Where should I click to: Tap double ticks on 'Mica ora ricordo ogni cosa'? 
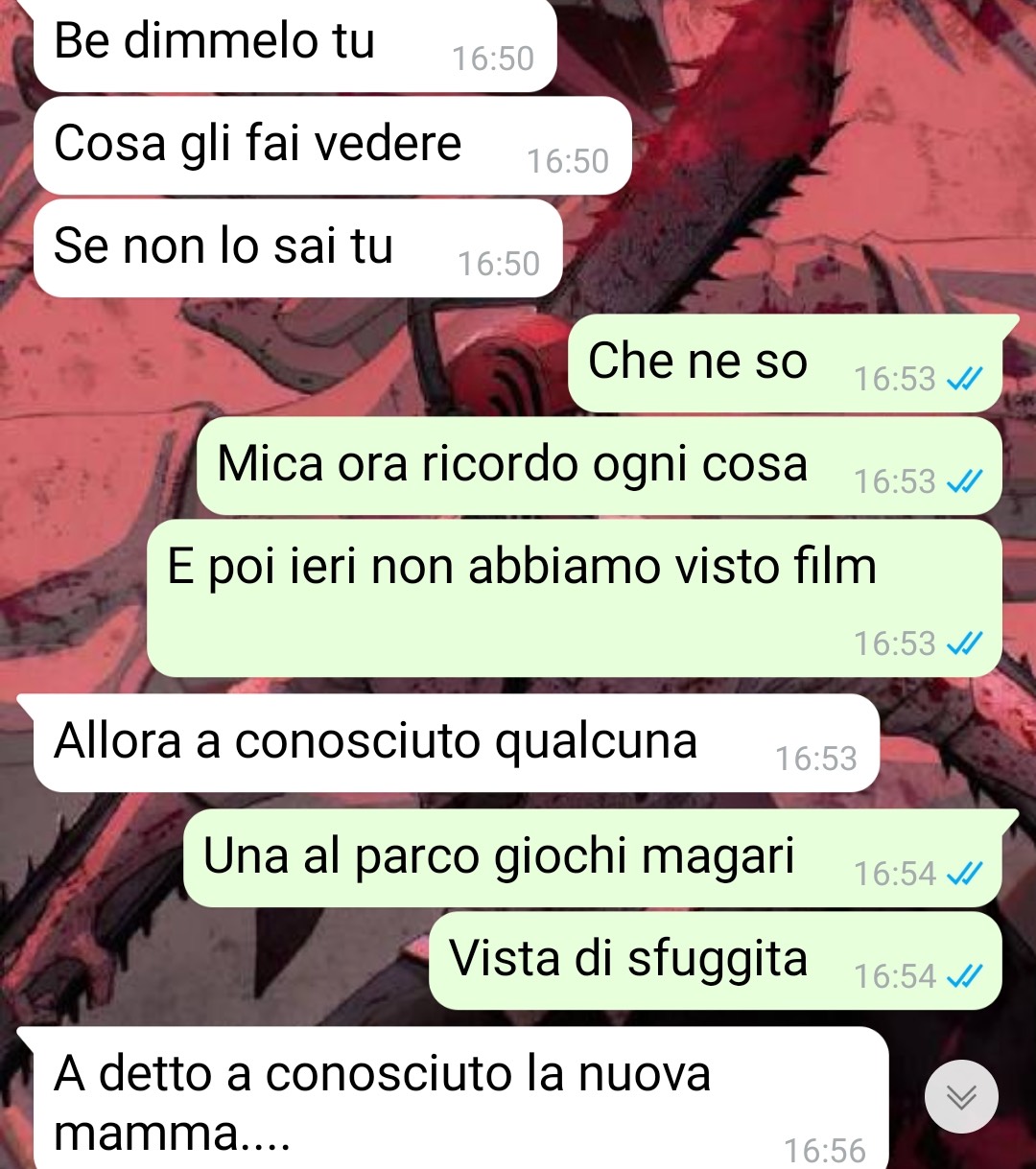pos(964,482)
